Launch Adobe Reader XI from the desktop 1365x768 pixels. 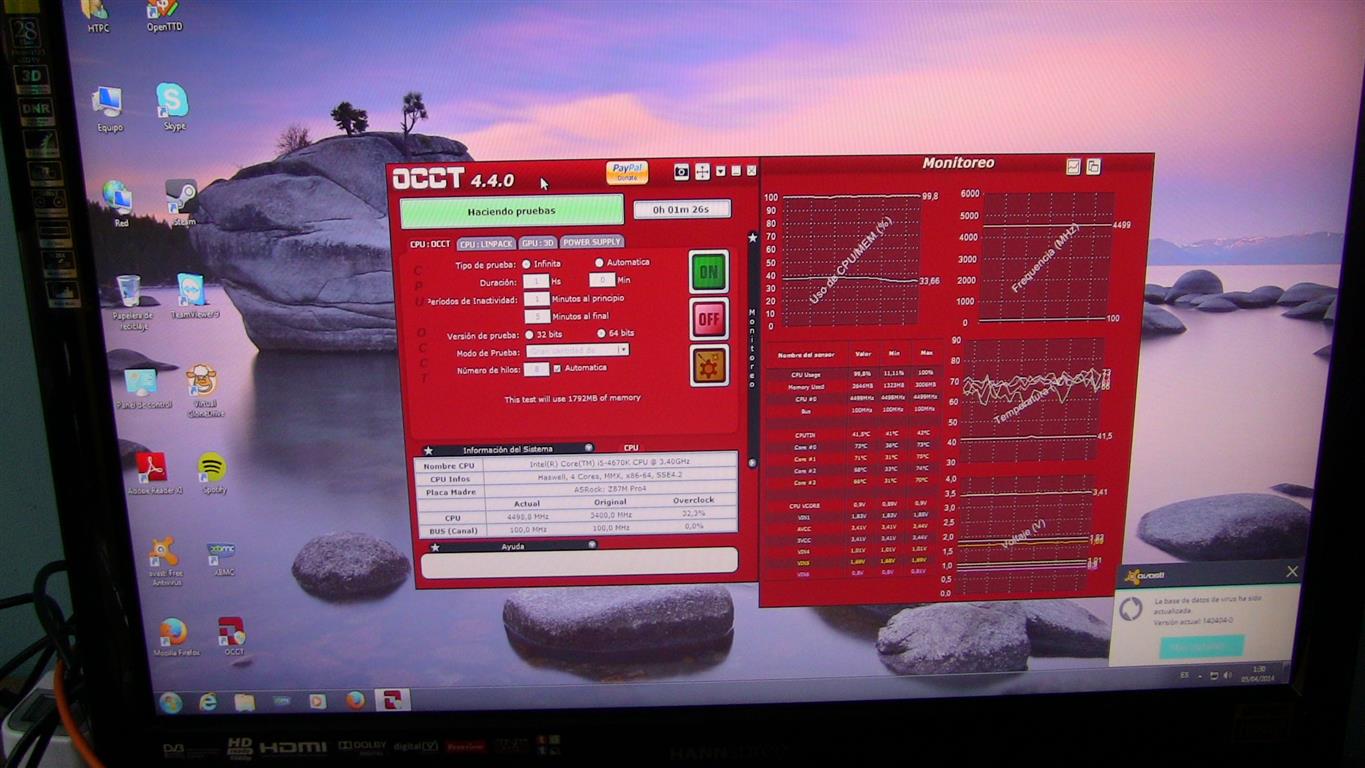(152, 473)
